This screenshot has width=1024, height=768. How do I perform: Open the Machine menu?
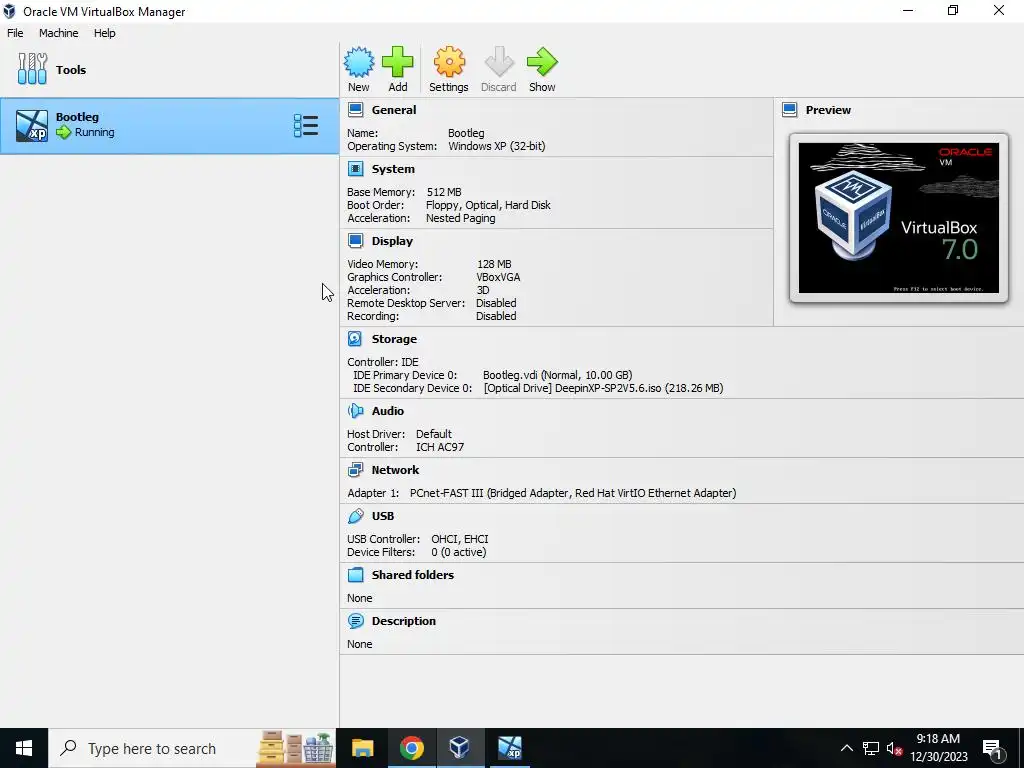tap(59, 33)
